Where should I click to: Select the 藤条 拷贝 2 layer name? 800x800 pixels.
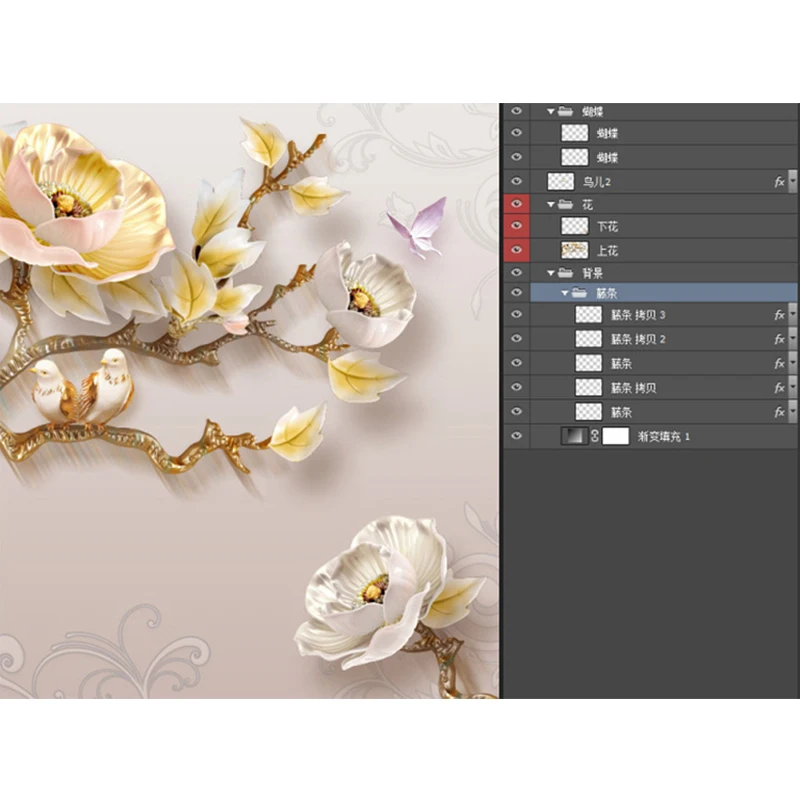click(x=638, y=339)
